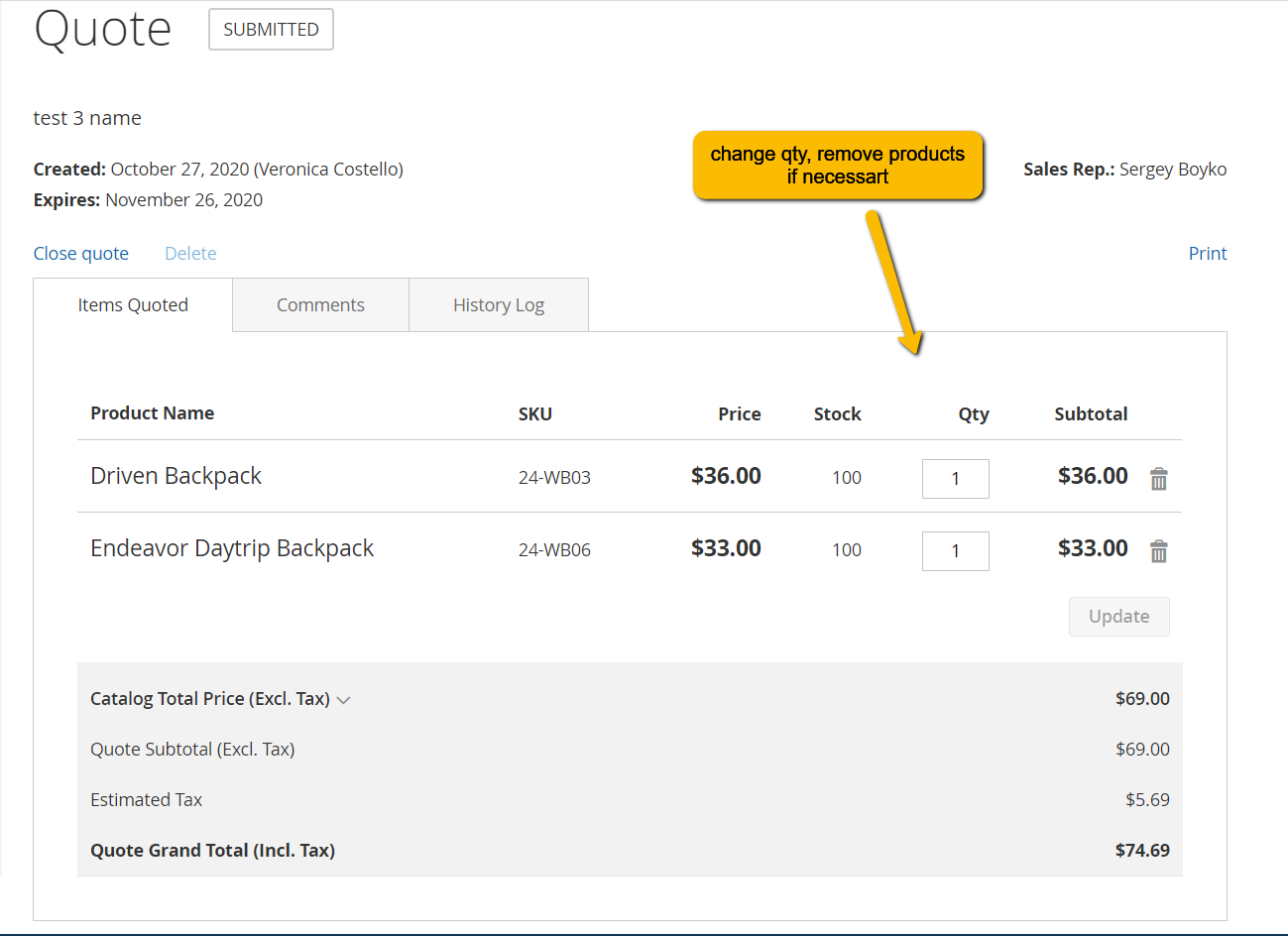
Task: Click the Delete quote link
Action: pyautogui.click(x=190, y=254)
